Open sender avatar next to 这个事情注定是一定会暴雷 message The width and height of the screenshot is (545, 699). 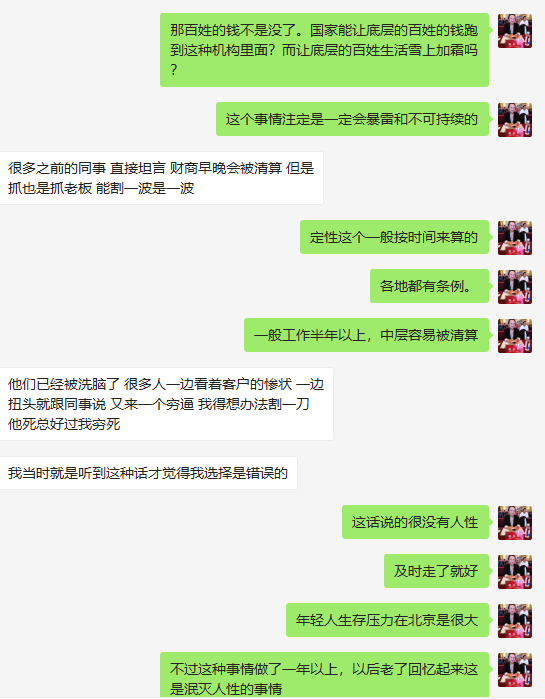(x=515, y=119)
